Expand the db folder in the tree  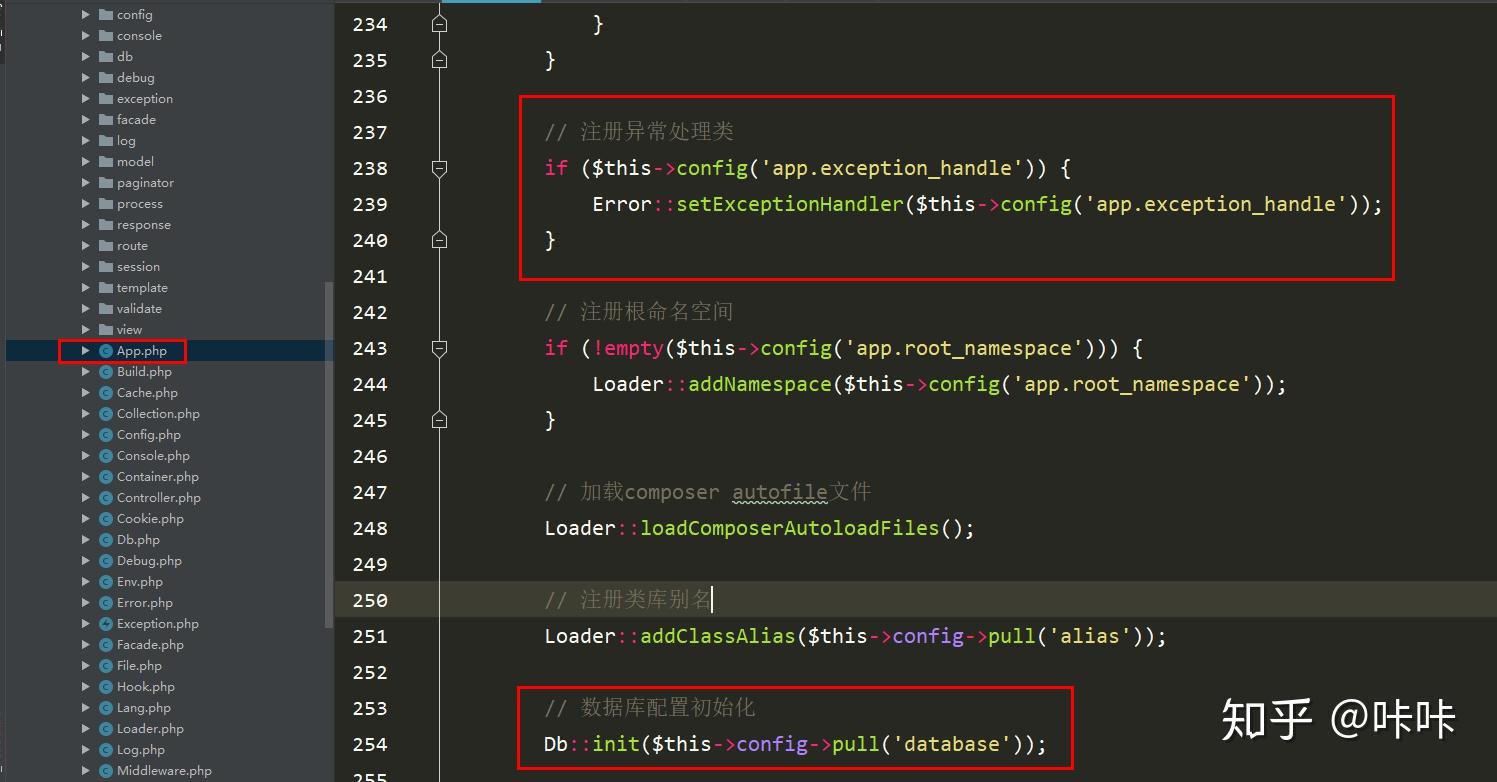pos(87,56)
